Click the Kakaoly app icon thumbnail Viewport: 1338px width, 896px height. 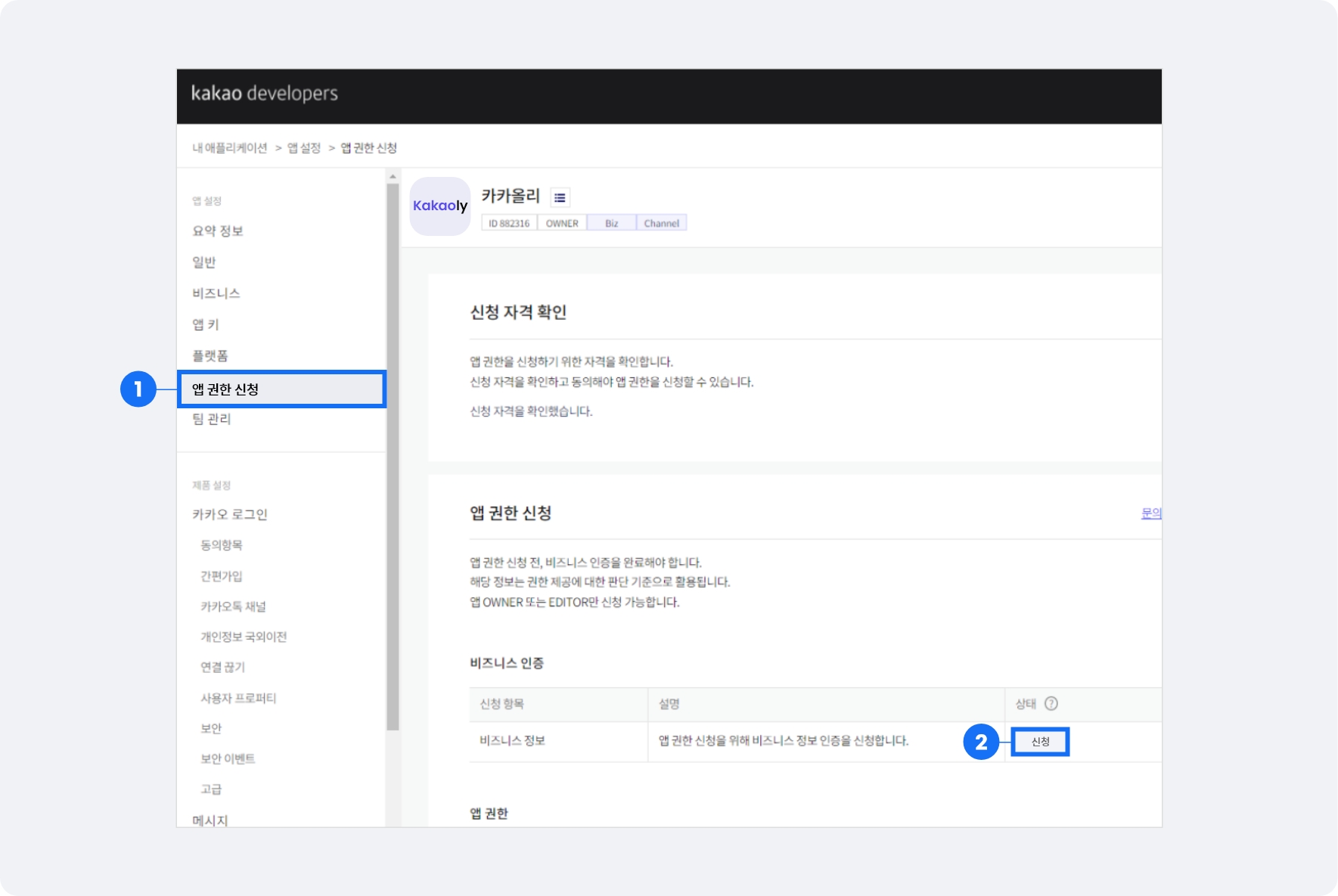point(440,206)
